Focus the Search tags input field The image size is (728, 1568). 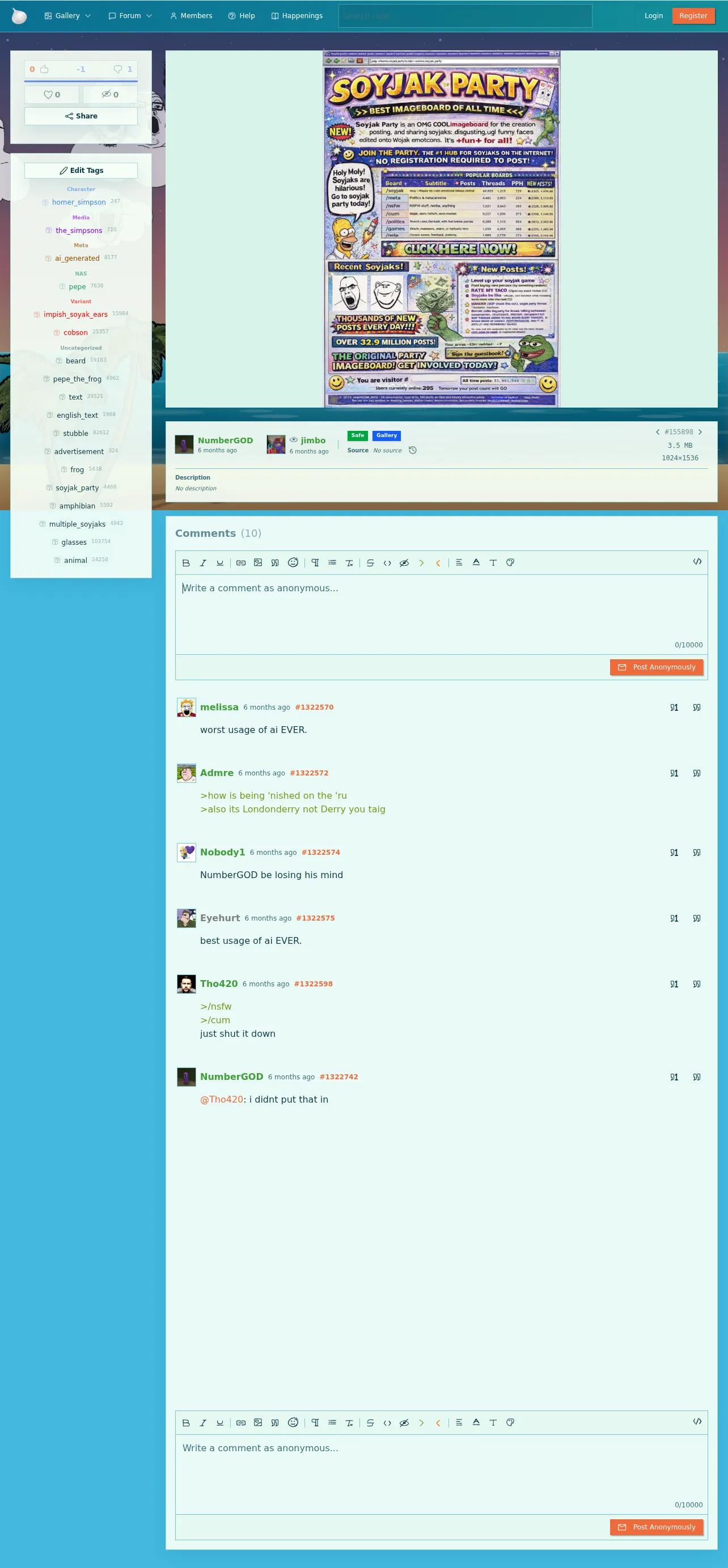[465, 16]
